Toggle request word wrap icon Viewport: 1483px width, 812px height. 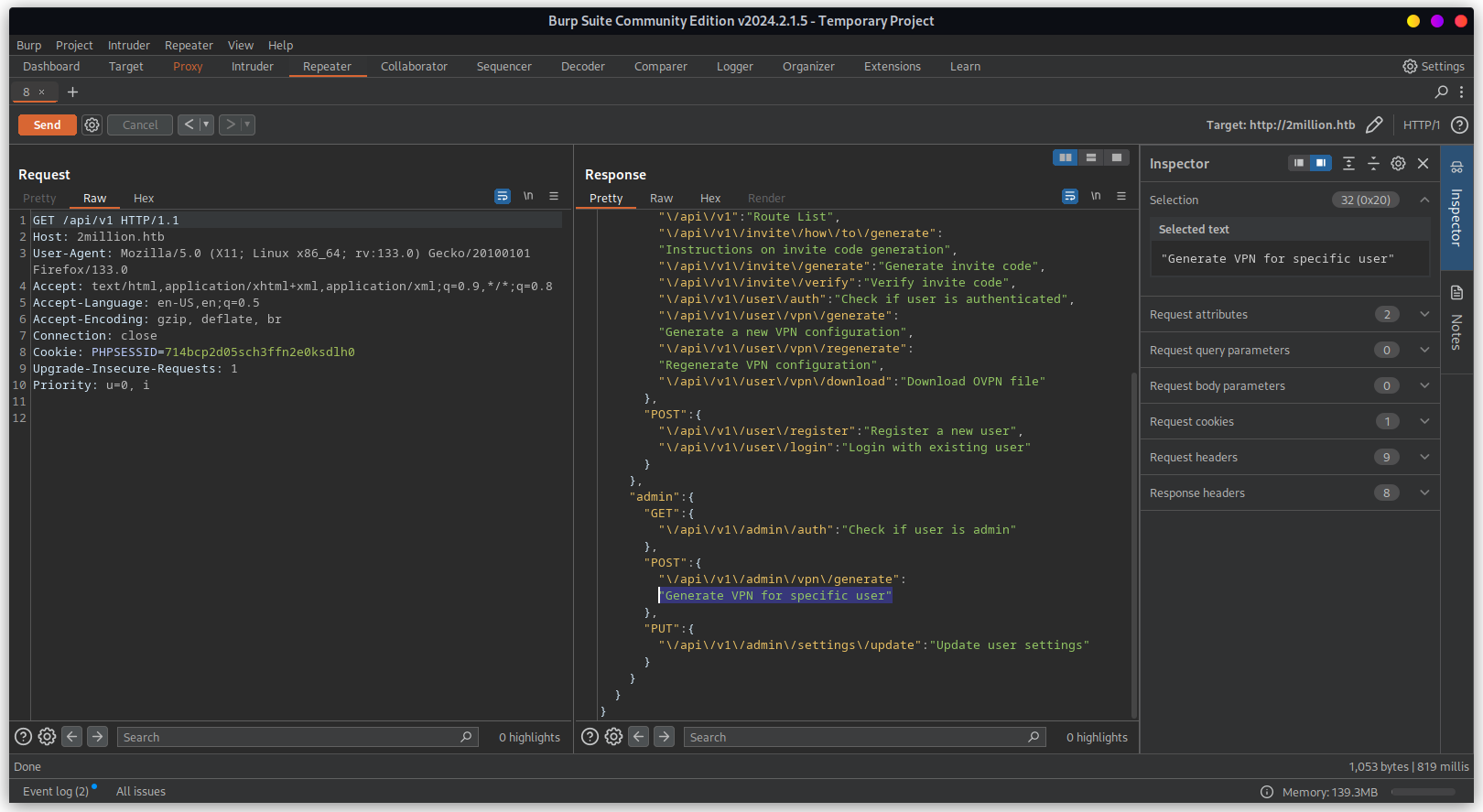point(503,196)
